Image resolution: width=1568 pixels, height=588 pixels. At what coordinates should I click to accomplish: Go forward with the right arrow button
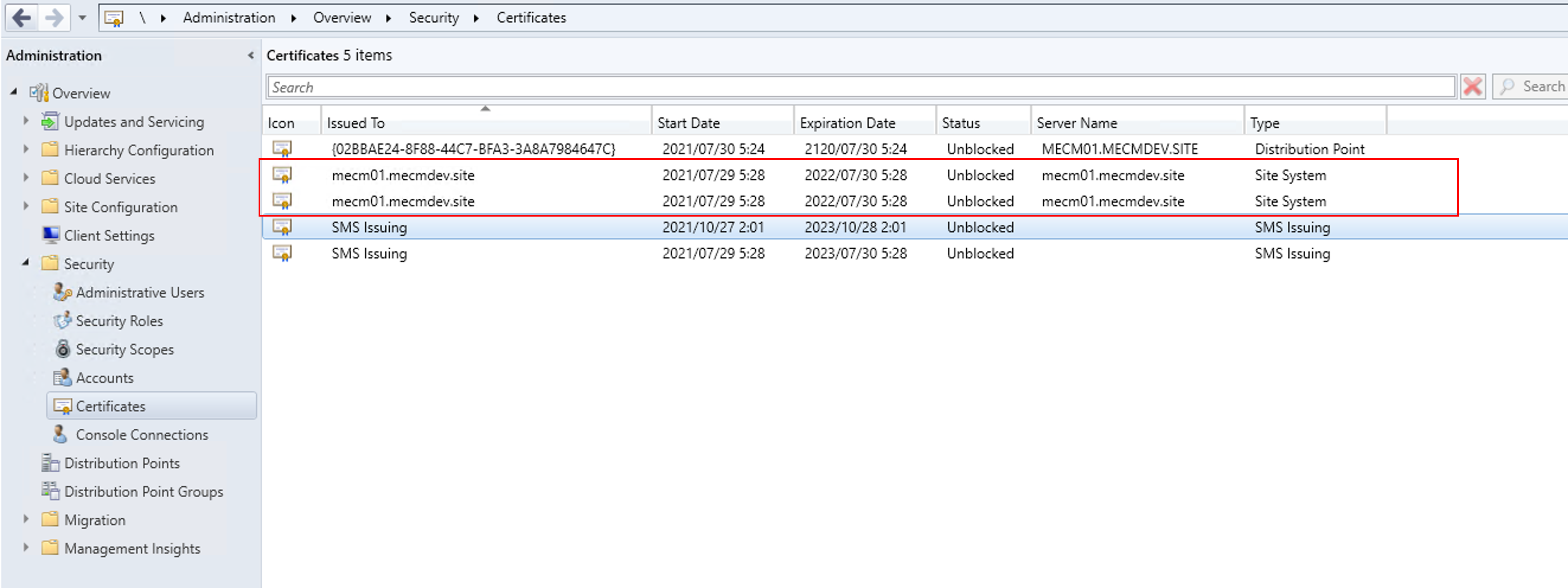(x=54, y=18)
